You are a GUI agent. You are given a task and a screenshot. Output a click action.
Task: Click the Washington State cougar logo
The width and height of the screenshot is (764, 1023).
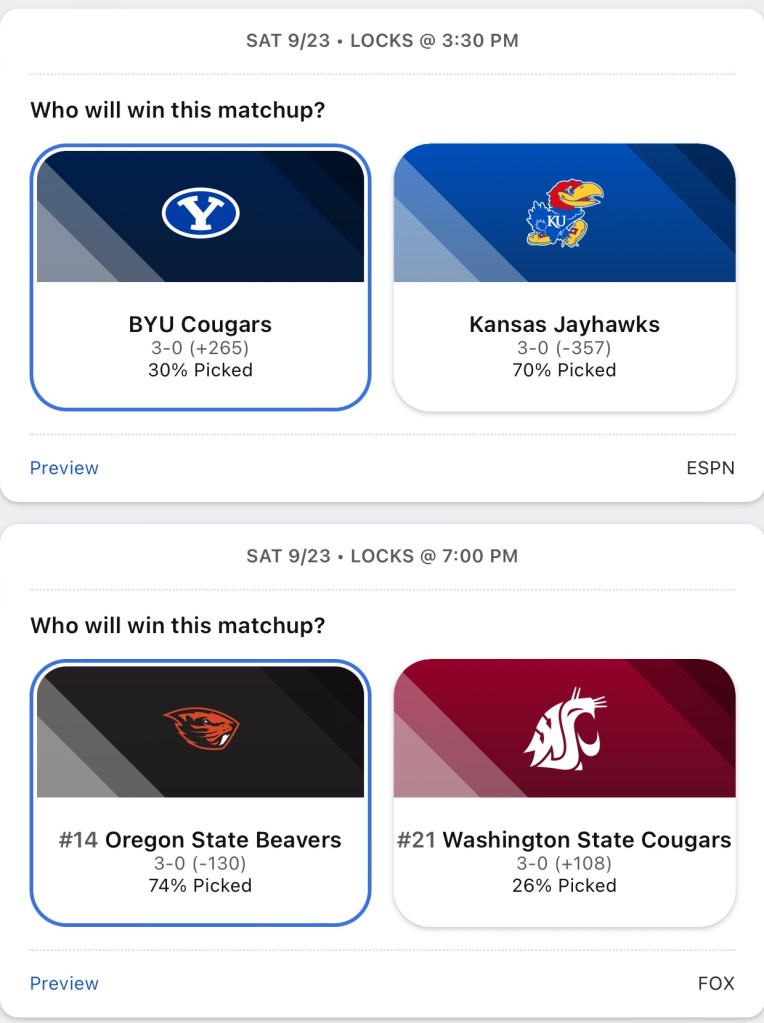tap(565, 728)
